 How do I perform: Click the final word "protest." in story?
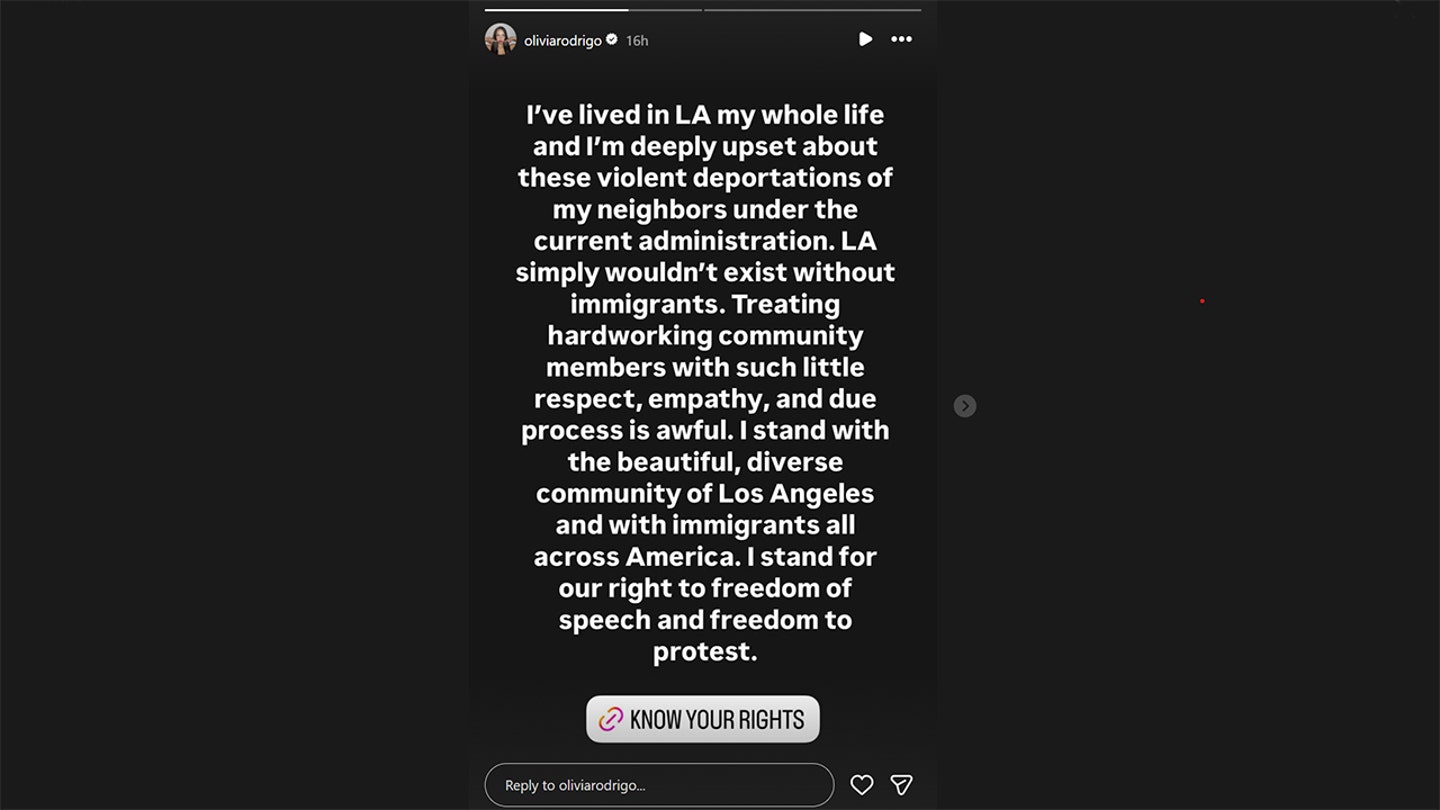pyautogui.click(x=705, y=652)
